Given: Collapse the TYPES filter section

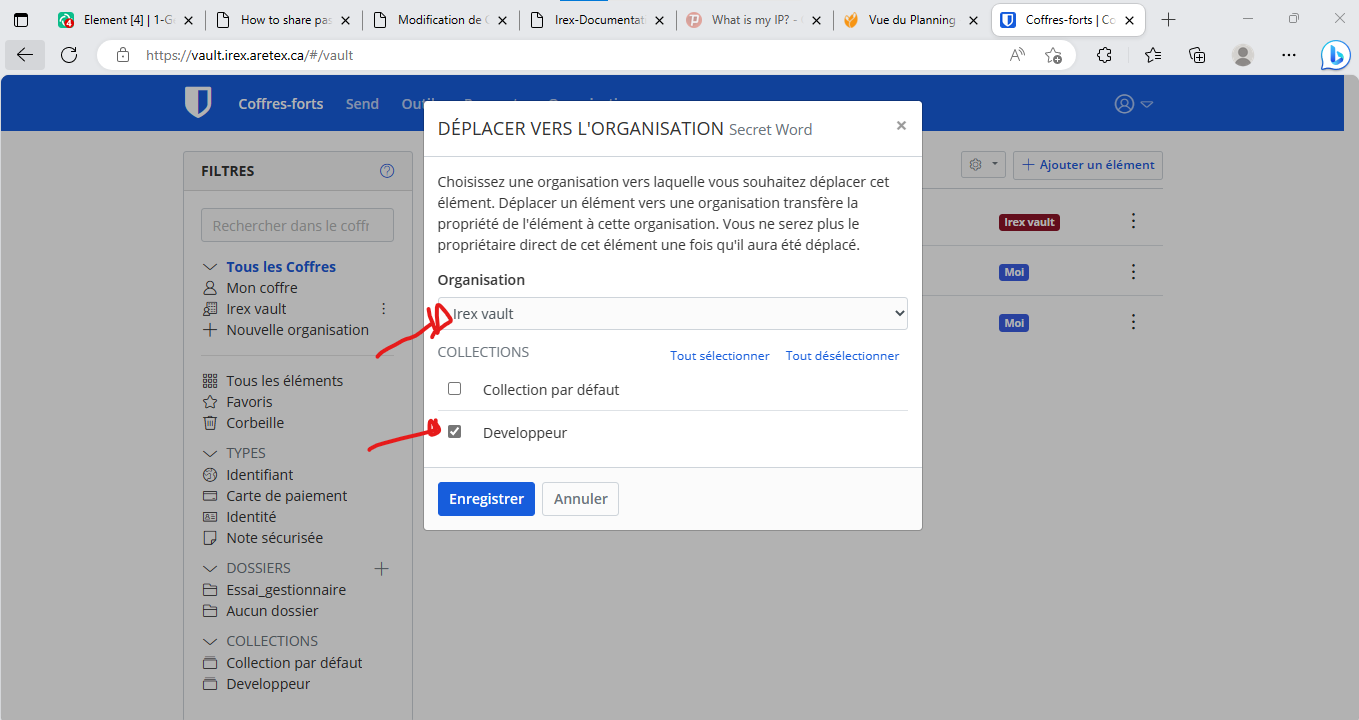Looking at the screenshot, I should (x=209, y=453).
